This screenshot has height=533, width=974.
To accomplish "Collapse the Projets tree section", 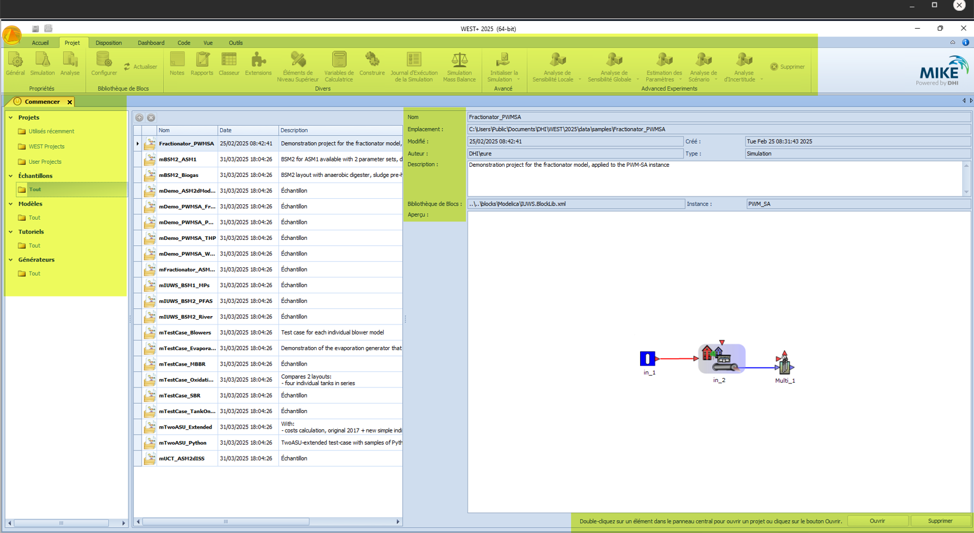I will click(11, 118).
